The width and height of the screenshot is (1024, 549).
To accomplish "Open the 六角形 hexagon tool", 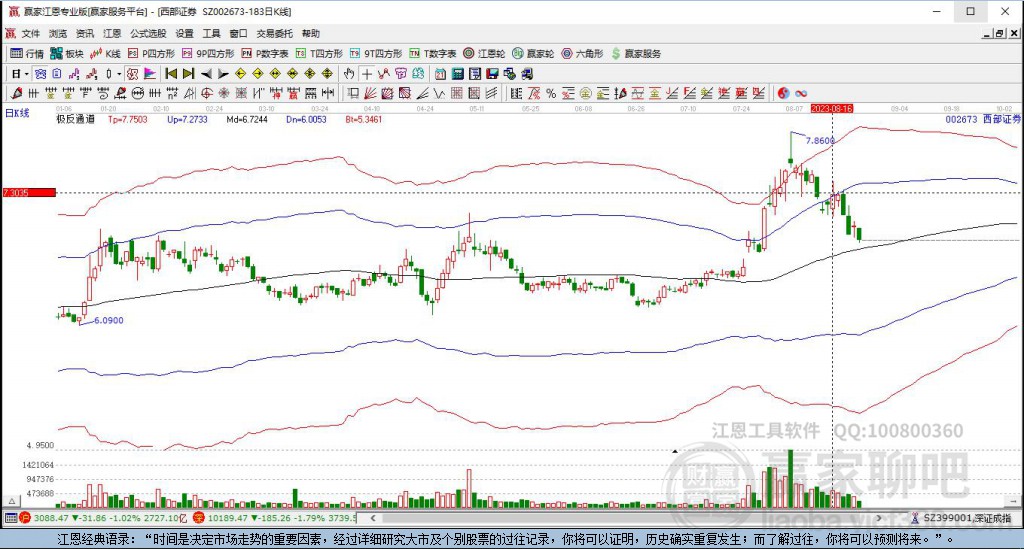I will [582, 54].
